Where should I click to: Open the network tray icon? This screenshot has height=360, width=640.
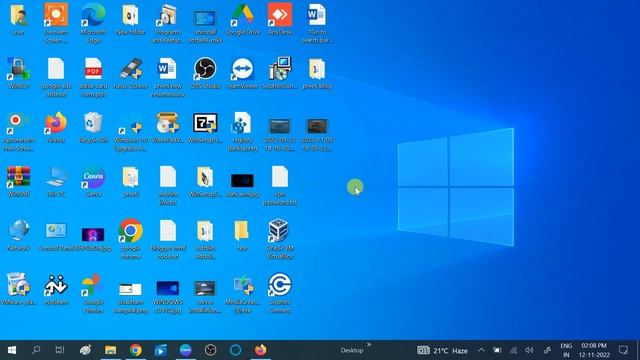[513, 350]
